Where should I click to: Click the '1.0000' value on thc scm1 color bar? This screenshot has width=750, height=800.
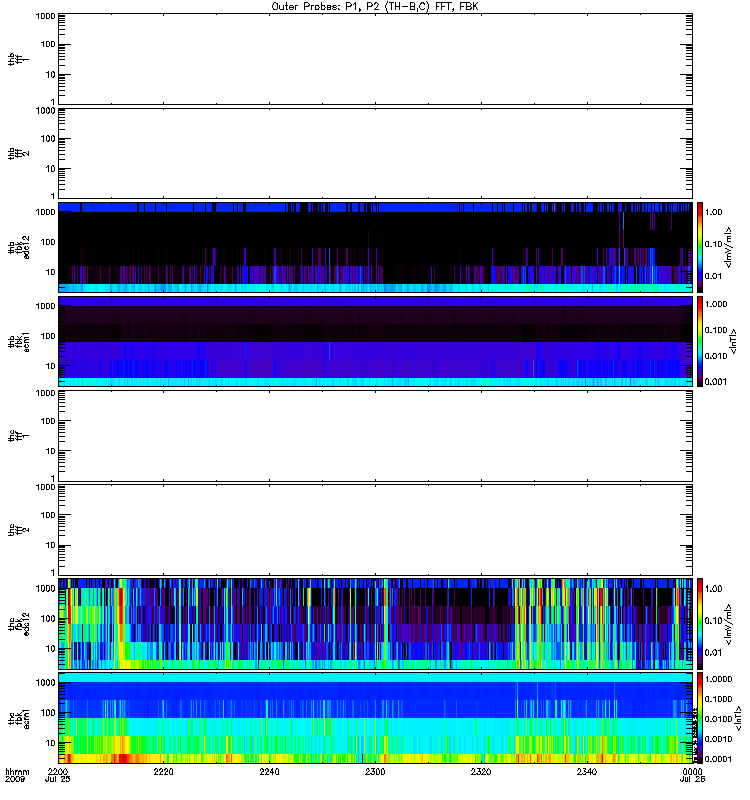(x=718, y=679)
